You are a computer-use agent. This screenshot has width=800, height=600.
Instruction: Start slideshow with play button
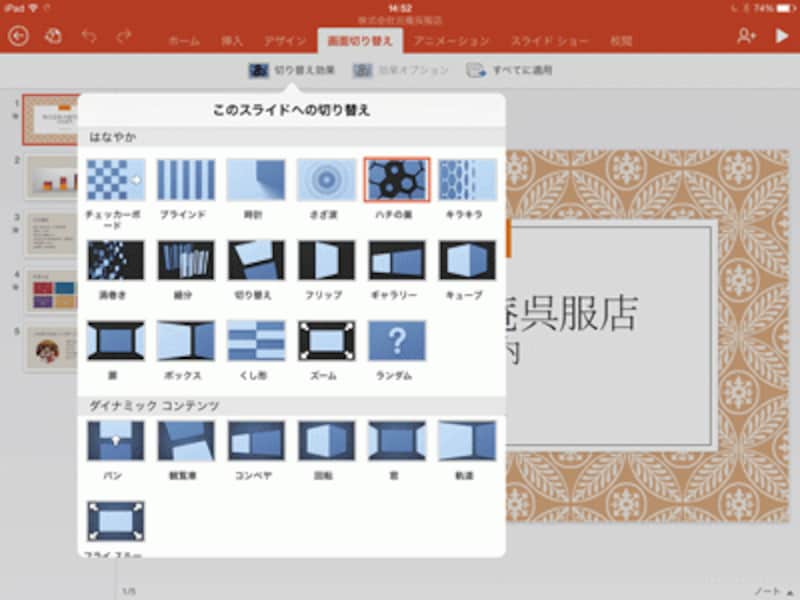[782, 36]
